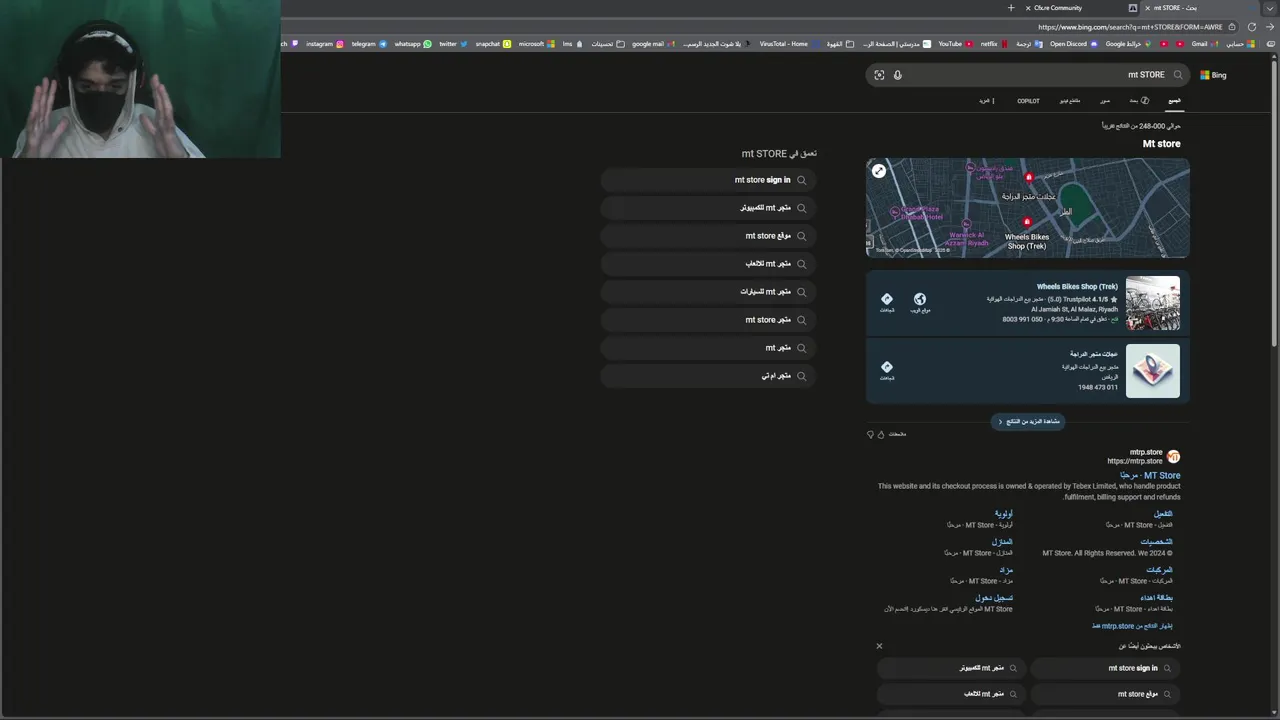Image resolution: width=1280 pixels, height=720 pixels.
Task: Click the Bing logo
Action: tap(1213, 75)
